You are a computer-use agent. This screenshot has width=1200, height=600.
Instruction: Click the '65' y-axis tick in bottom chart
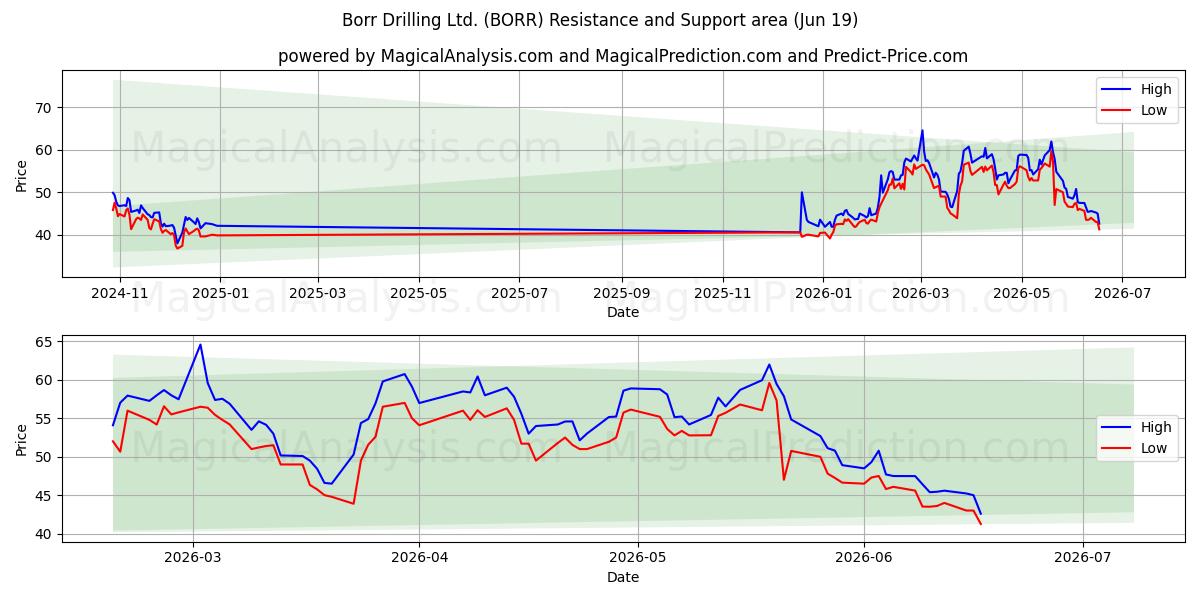[x=45, y=342]
